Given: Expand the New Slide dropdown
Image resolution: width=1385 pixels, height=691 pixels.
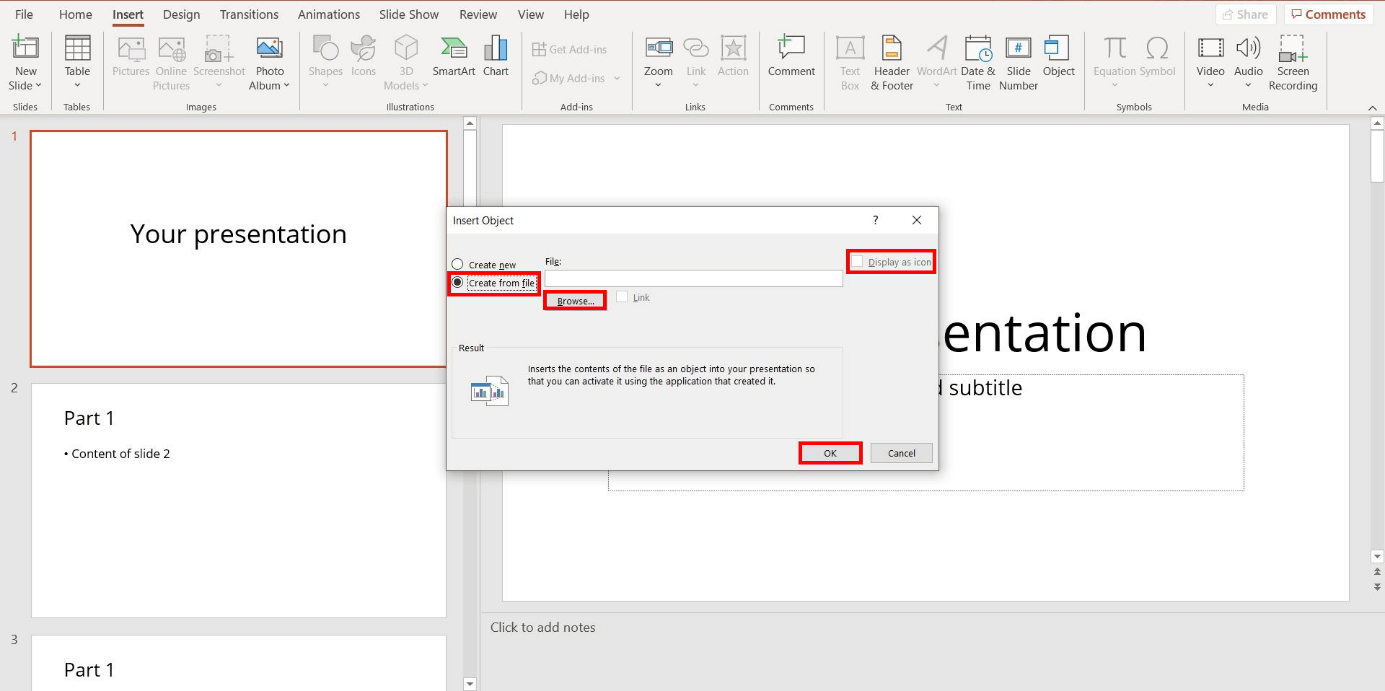Looking at the screenshot, I should point(26,86).
